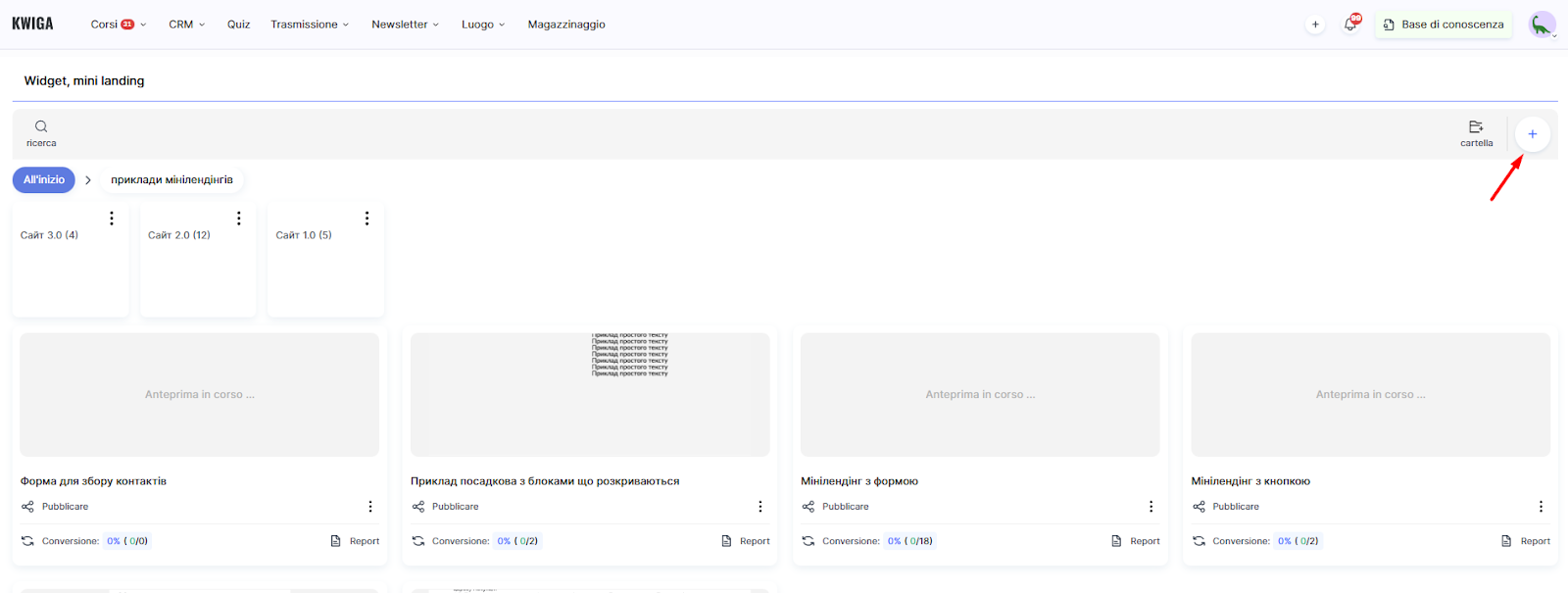
Task: Open Report for Приклад посадкова card
Action: tap(746, 541)
